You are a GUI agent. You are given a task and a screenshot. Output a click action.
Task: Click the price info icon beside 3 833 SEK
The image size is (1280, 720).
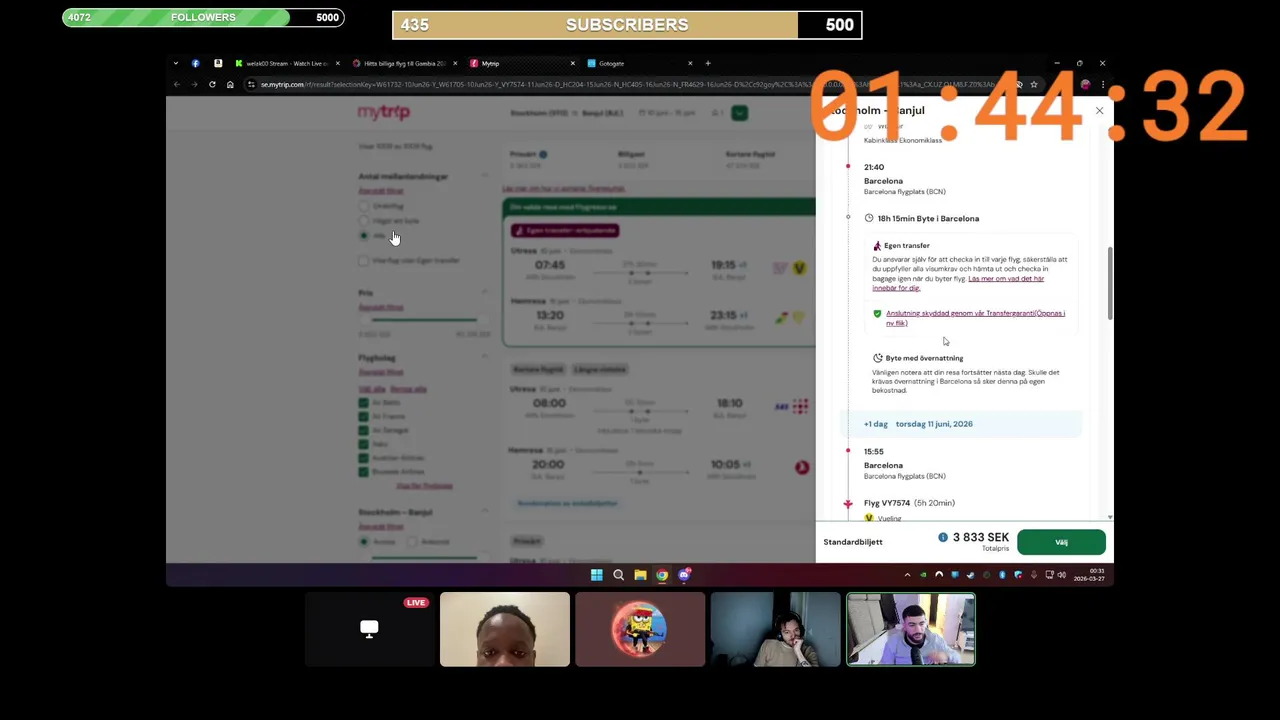point(942,537)
